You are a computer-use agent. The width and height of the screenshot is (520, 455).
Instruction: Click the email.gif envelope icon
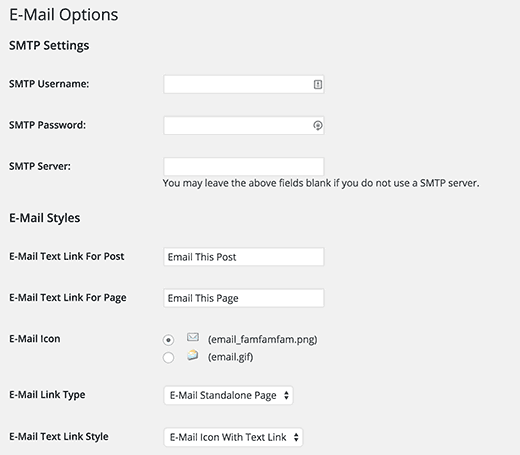193,355
